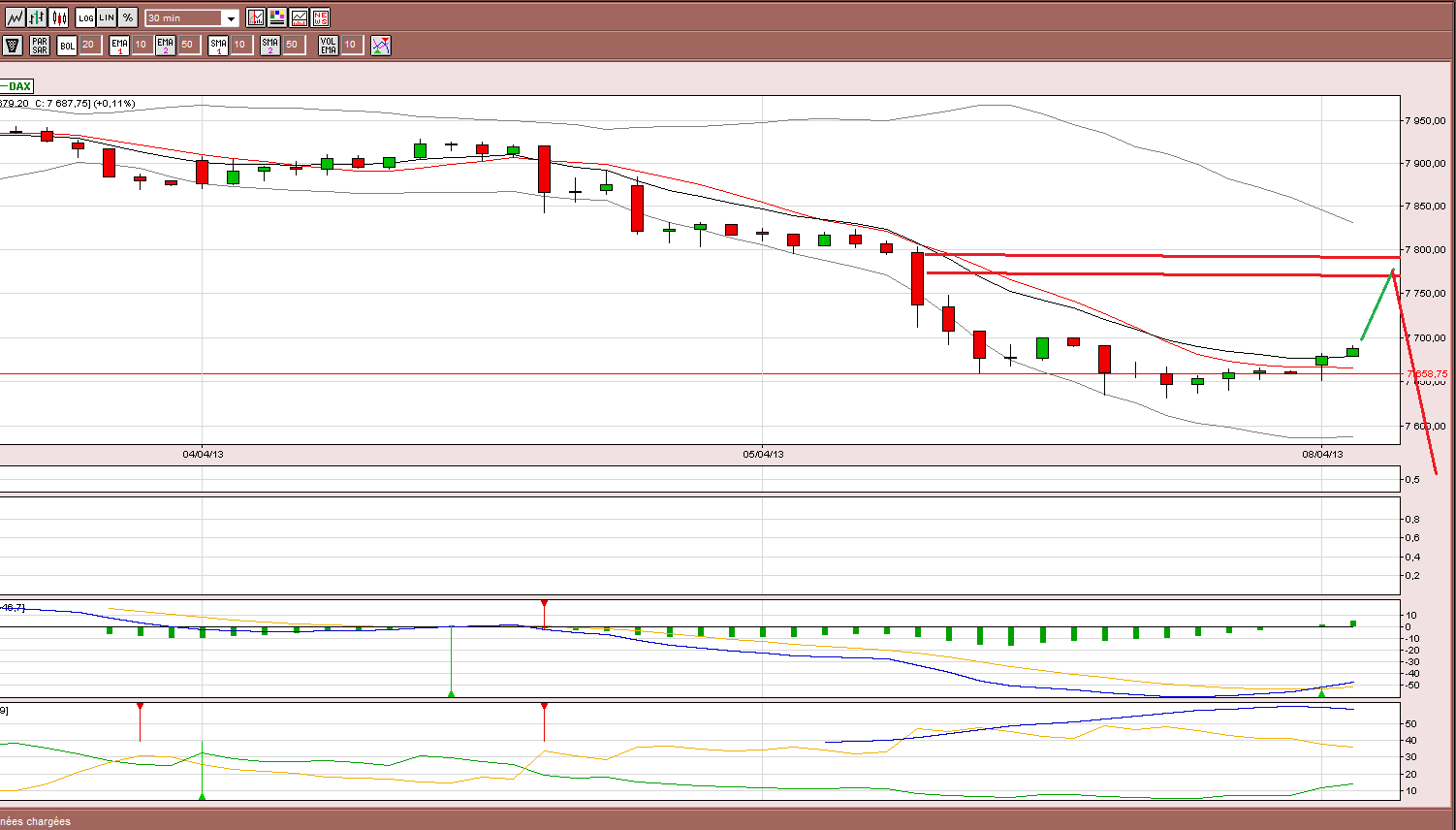
Task: Toggle percent scale button
Action: (x=128, y=17)
